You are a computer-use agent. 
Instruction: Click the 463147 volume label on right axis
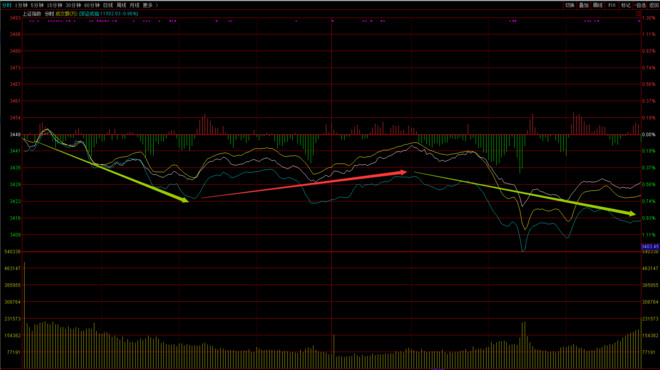point(650,268)
